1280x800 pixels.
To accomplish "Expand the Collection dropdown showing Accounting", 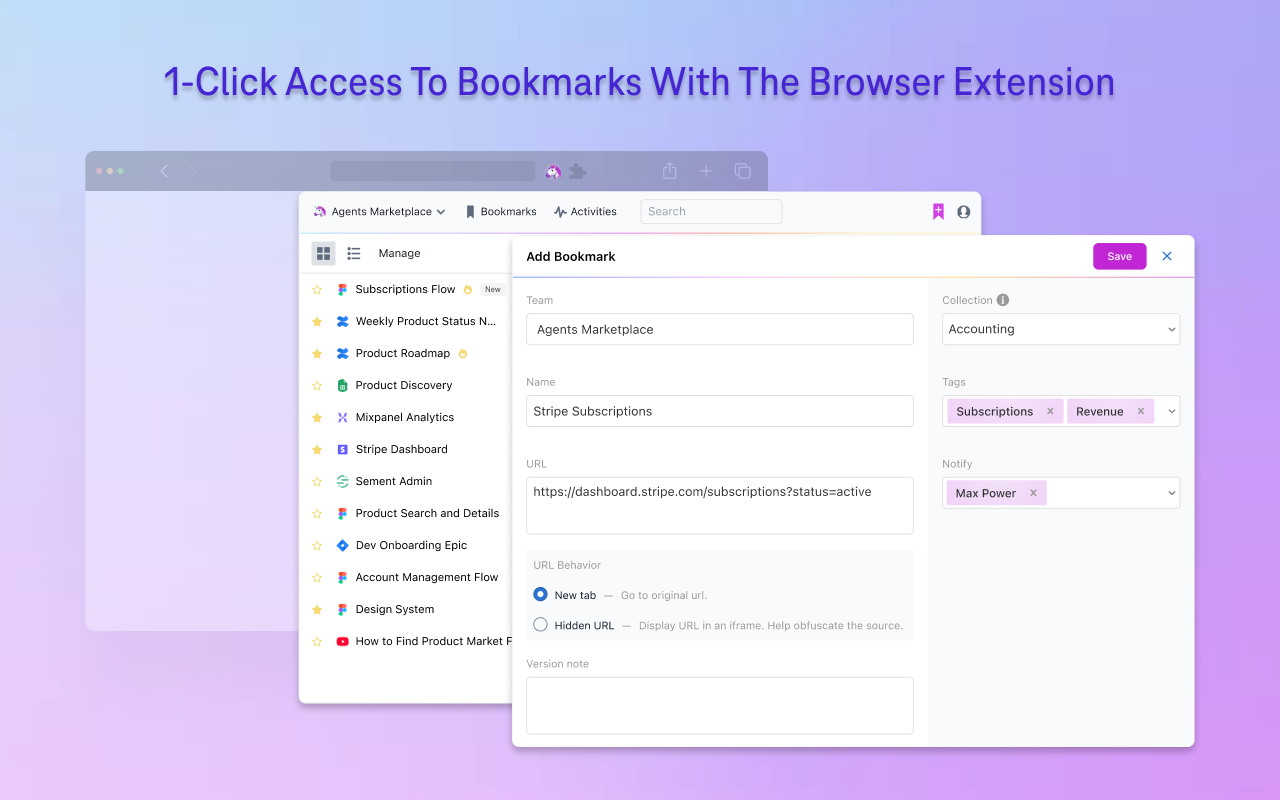I will click(x=1061, y=329).
